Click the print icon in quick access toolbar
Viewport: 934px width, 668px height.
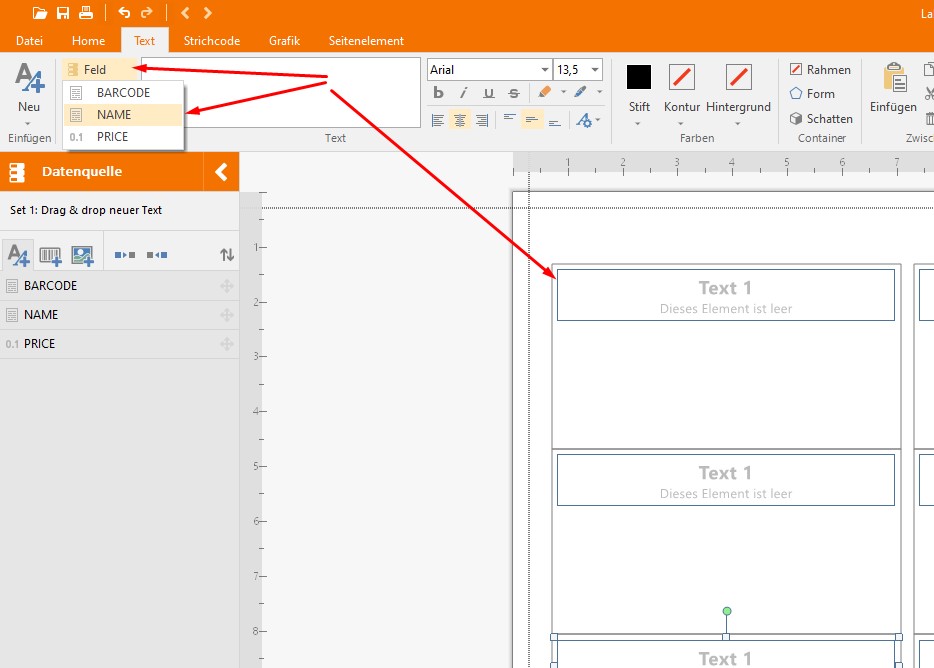coord(86,13)
